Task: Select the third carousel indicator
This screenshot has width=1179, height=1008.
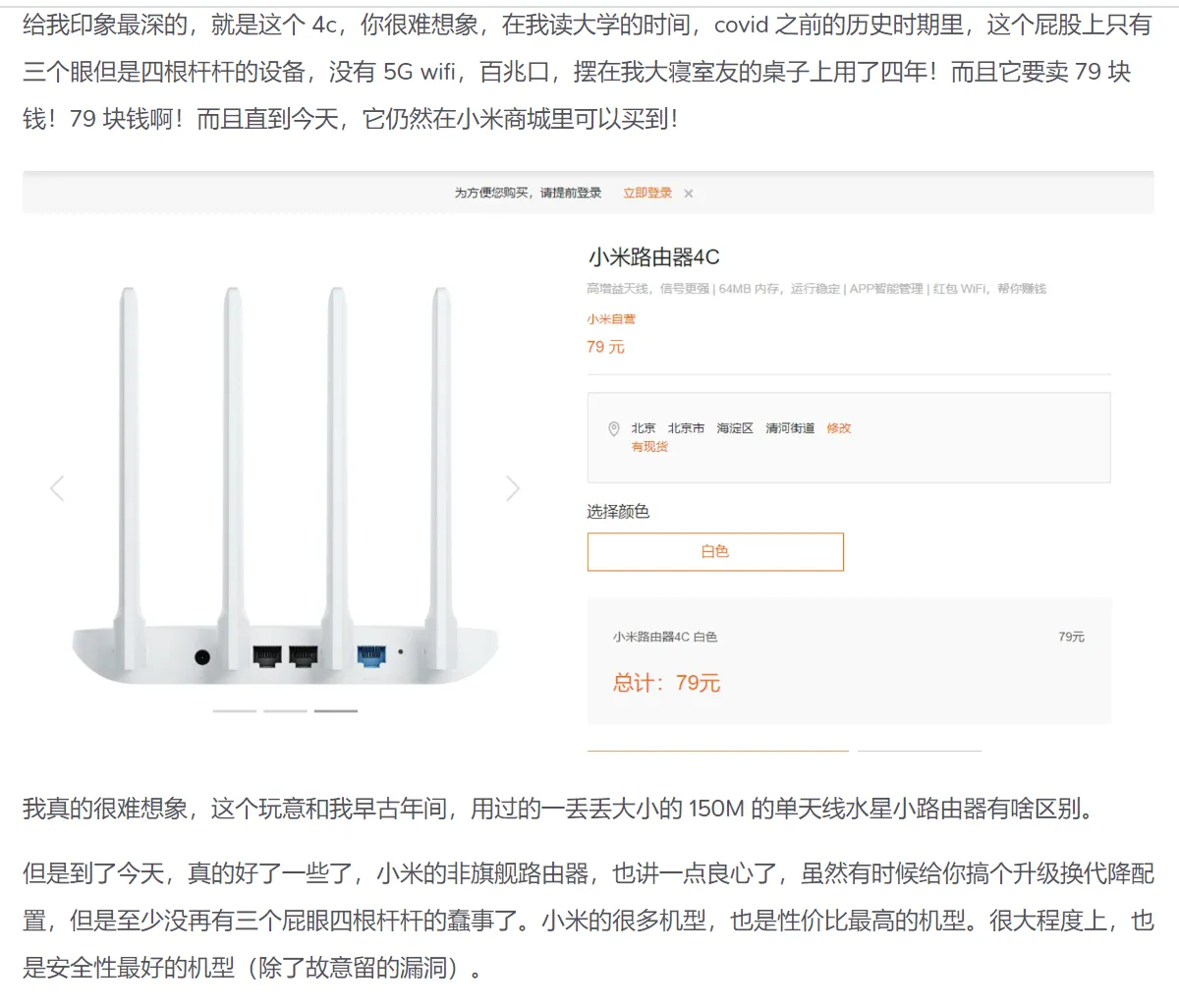Action: tap(336, 710)
